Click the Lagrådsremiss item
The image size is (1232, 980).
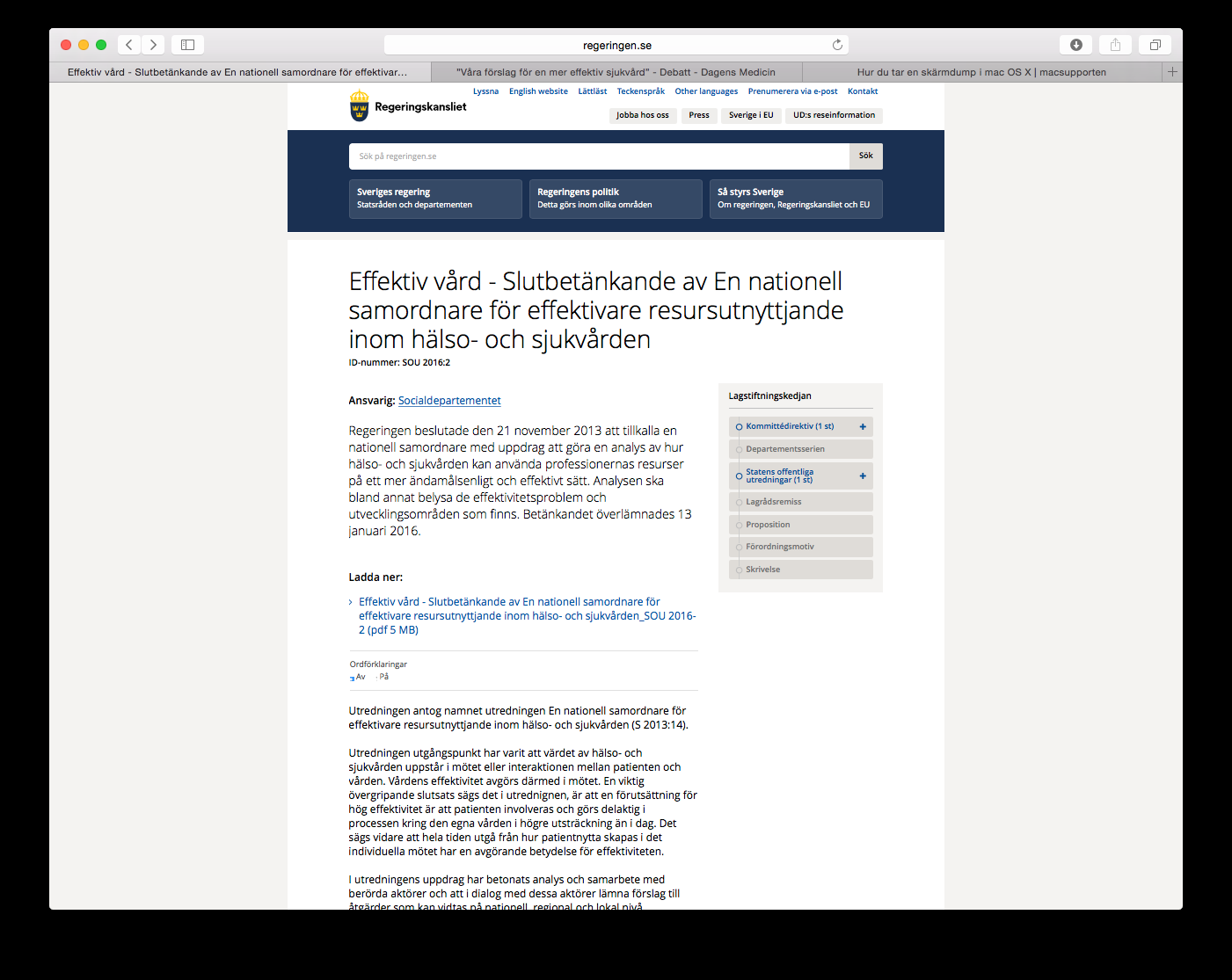coord(801,502)
